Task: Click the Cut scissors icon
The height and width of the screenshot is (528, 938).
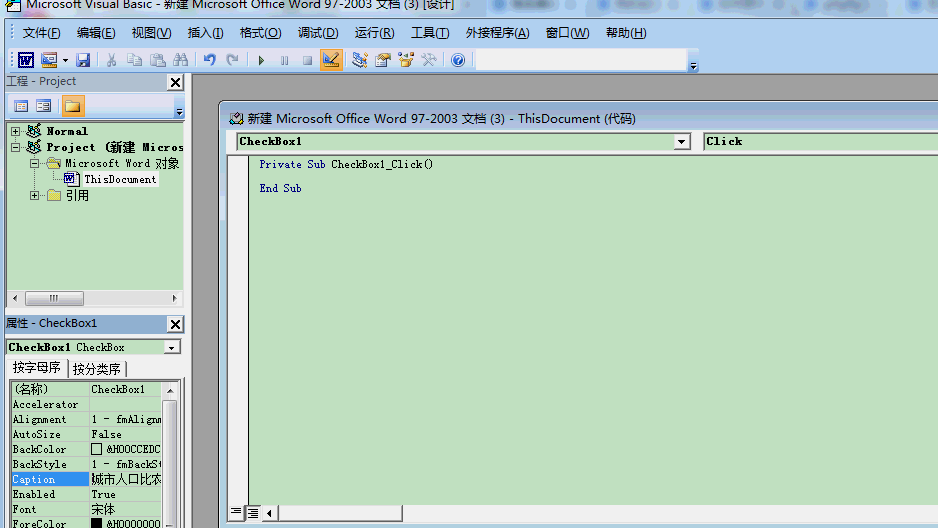Action: (111, 60)
